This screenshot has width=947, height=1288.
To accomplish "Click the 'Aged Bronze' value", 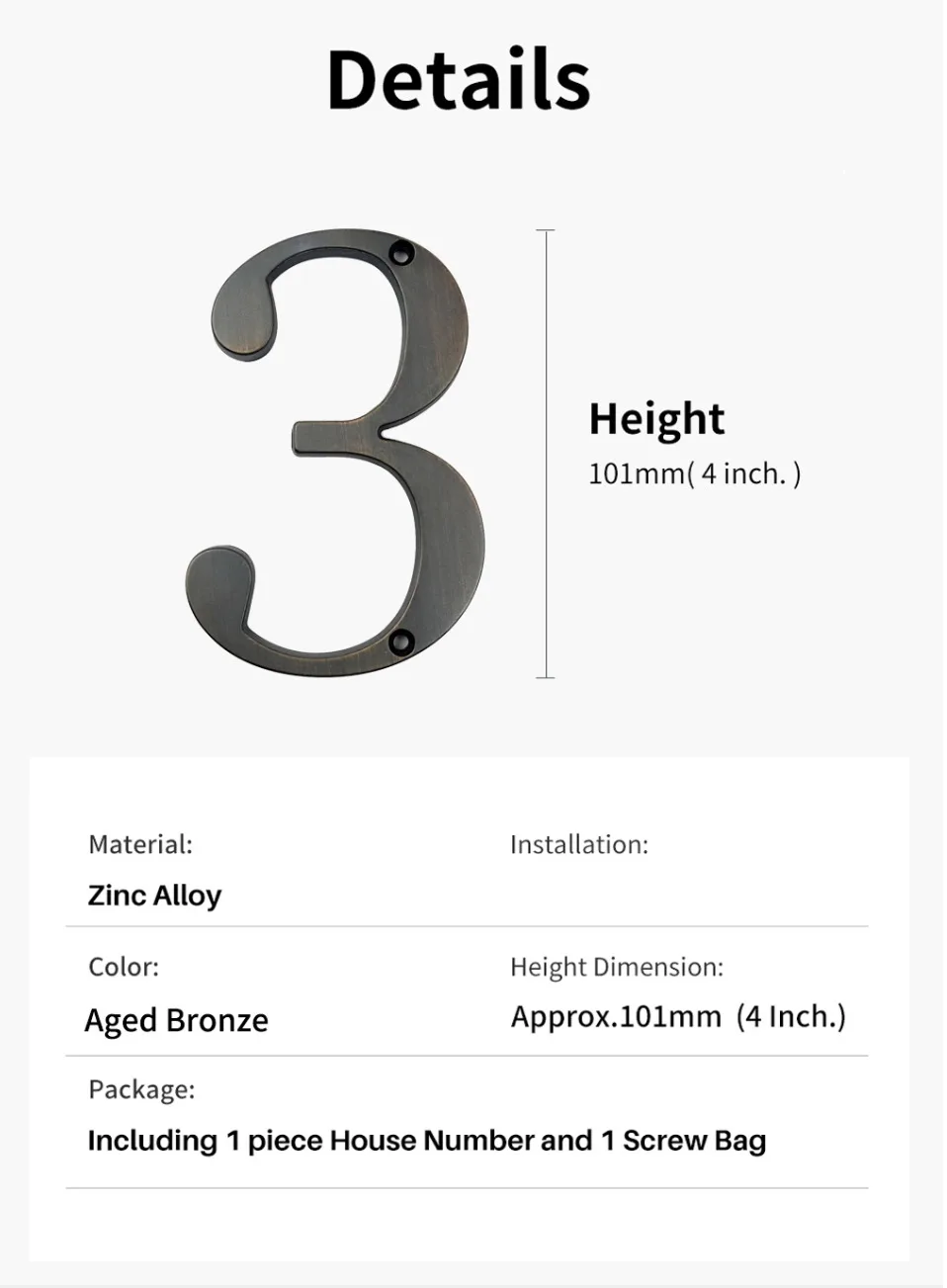I will (177, 1020).
